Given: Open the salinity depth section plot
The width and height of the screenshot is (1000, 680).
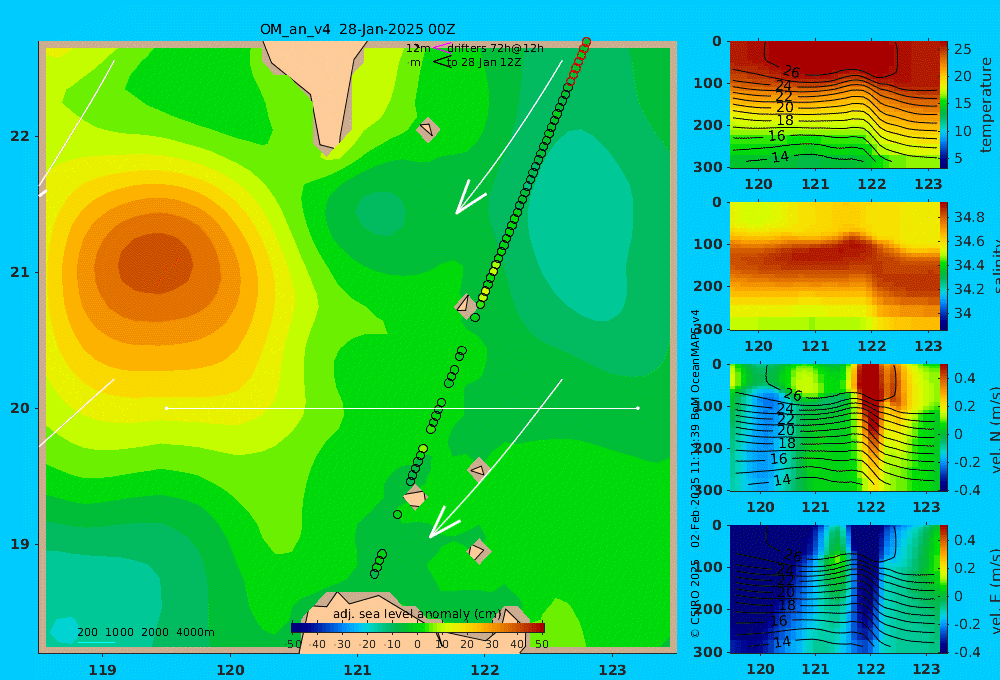Looking at the screenshot, I should coord(834,266).
